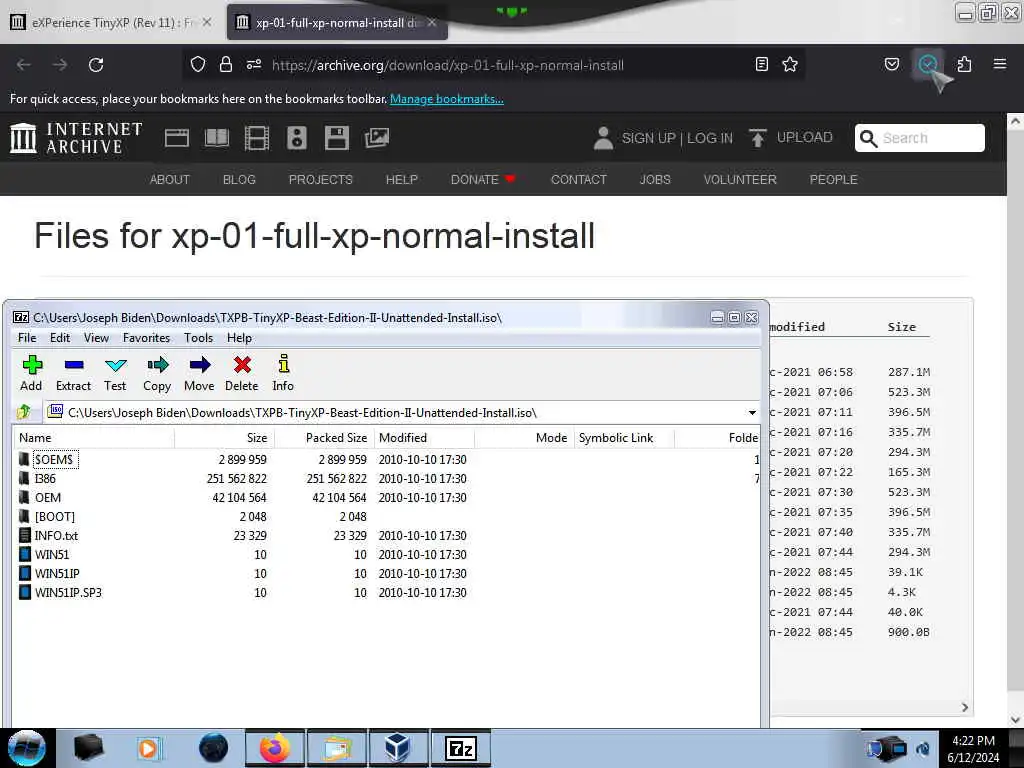Open the browser Extensions puzzle icon
Image resolution: width=1024 pixels, height=768 pixels.
(964, 65)
